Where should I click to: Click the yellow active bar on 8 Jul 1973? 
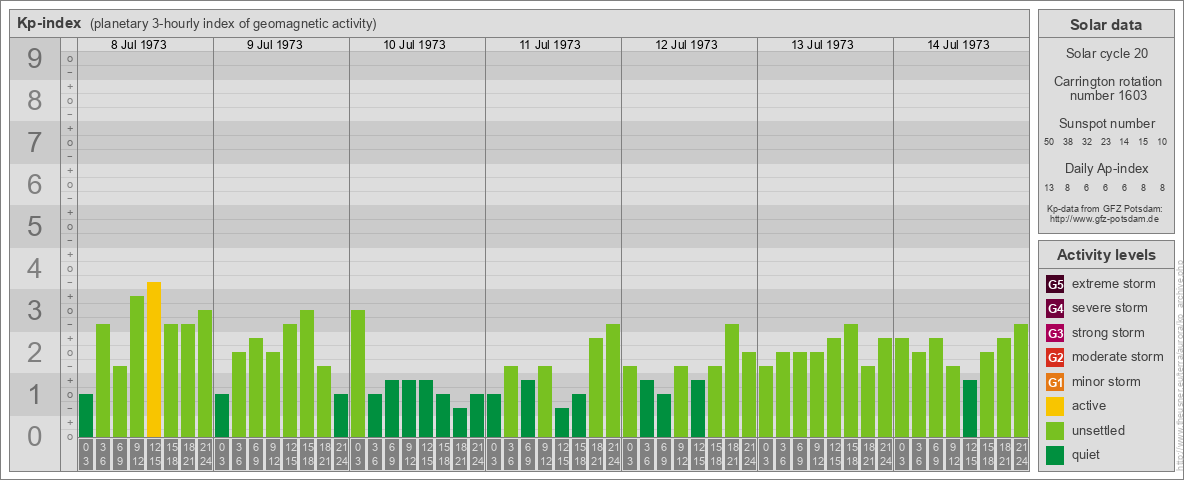click(x=154, y=359)
